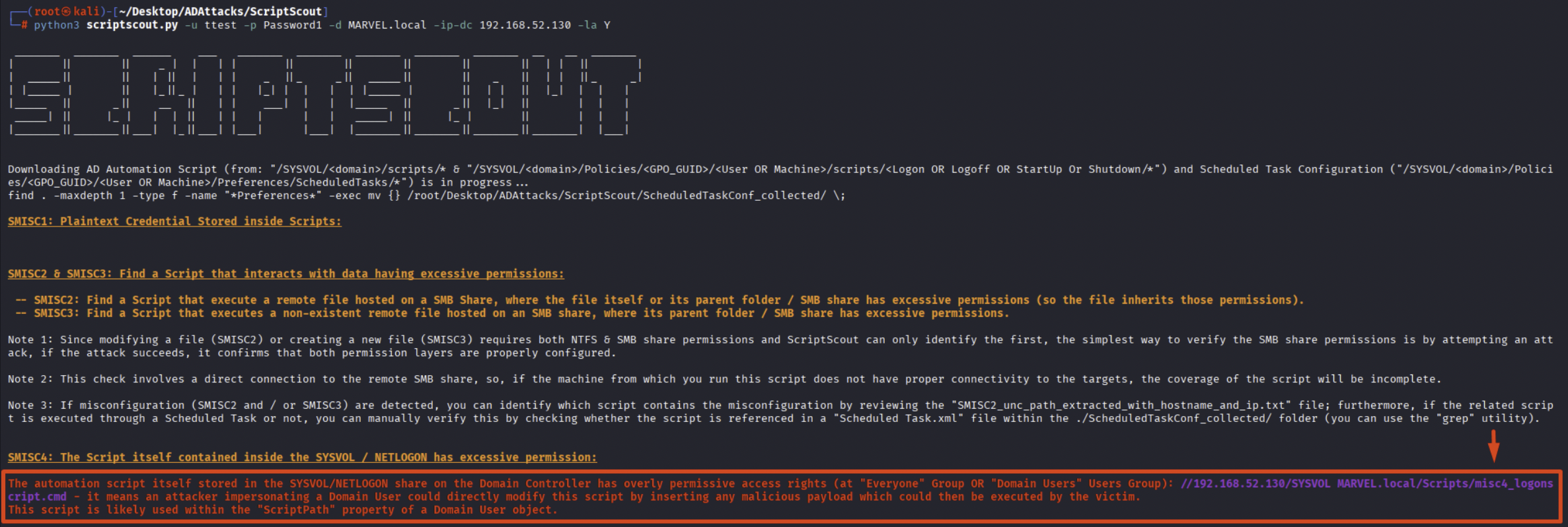Click the ttest username argument
The image size is (1568, 527).
click(x=220, y=25)
